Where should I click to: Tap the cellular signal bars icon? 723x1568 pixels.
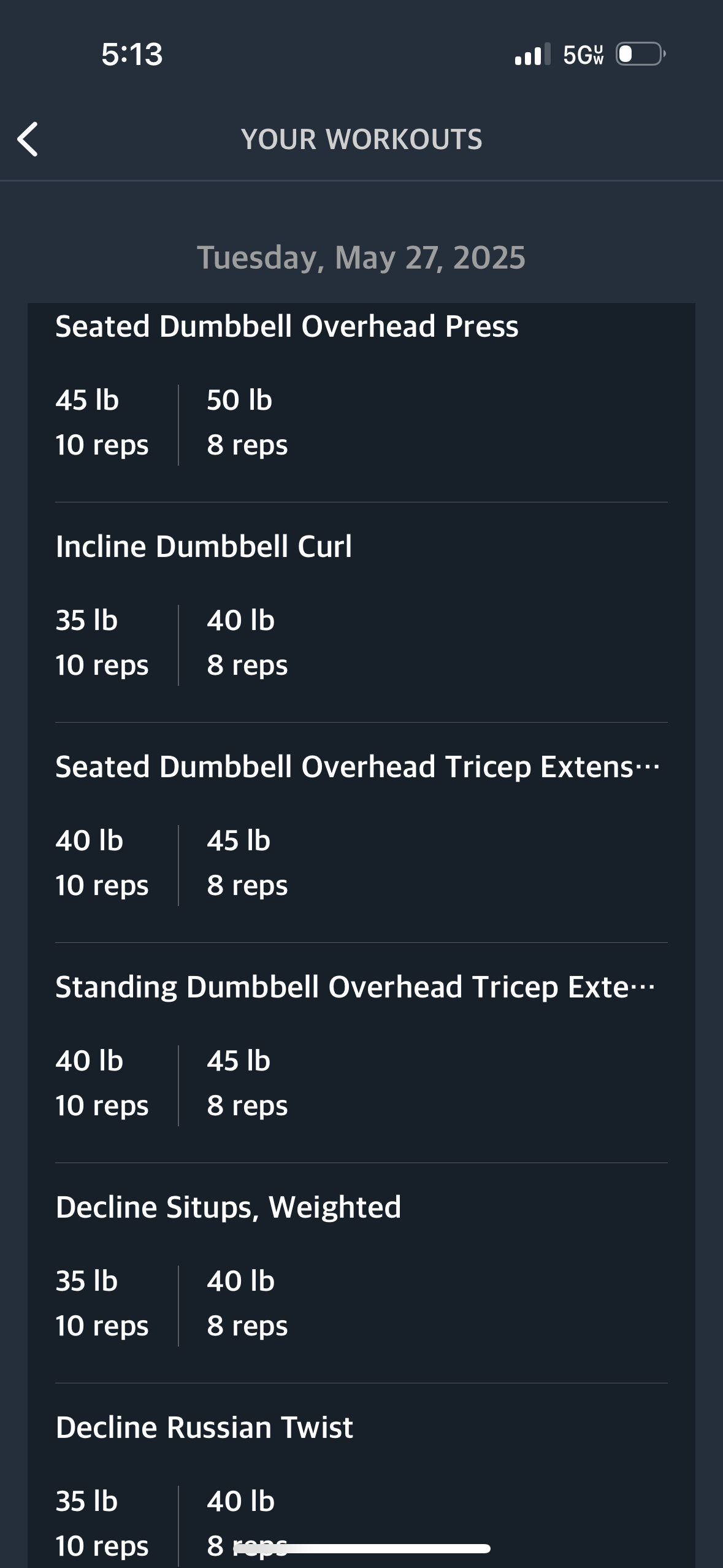tap(532, 55)
